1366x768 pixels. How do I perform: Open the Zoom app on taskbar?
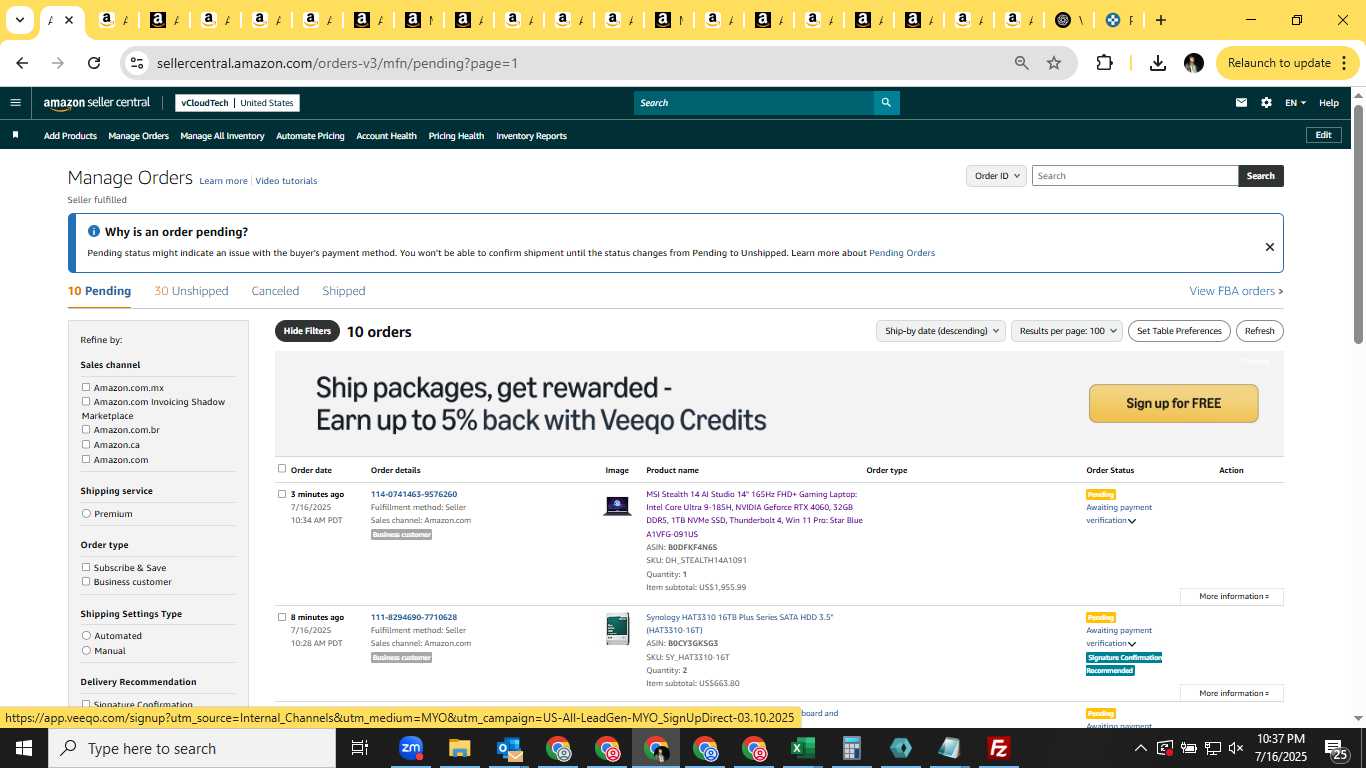pyautogui.click(x=411, y=748)
